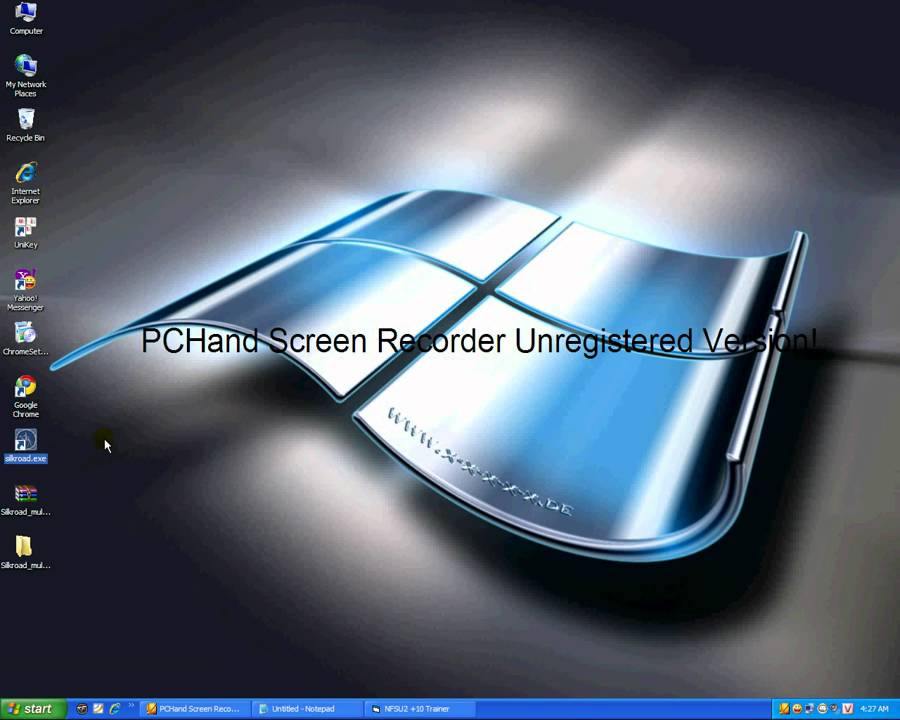Select the Silkroad_mul... WinRAR archive icon
The width and height of the screenshot is (900, 720).
pos(26,500)
